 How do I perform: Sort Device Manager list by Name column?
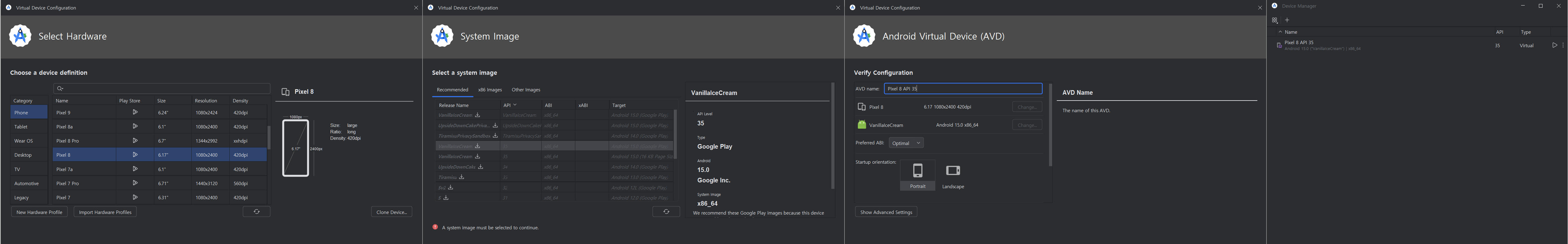(x=1290, y=32)
